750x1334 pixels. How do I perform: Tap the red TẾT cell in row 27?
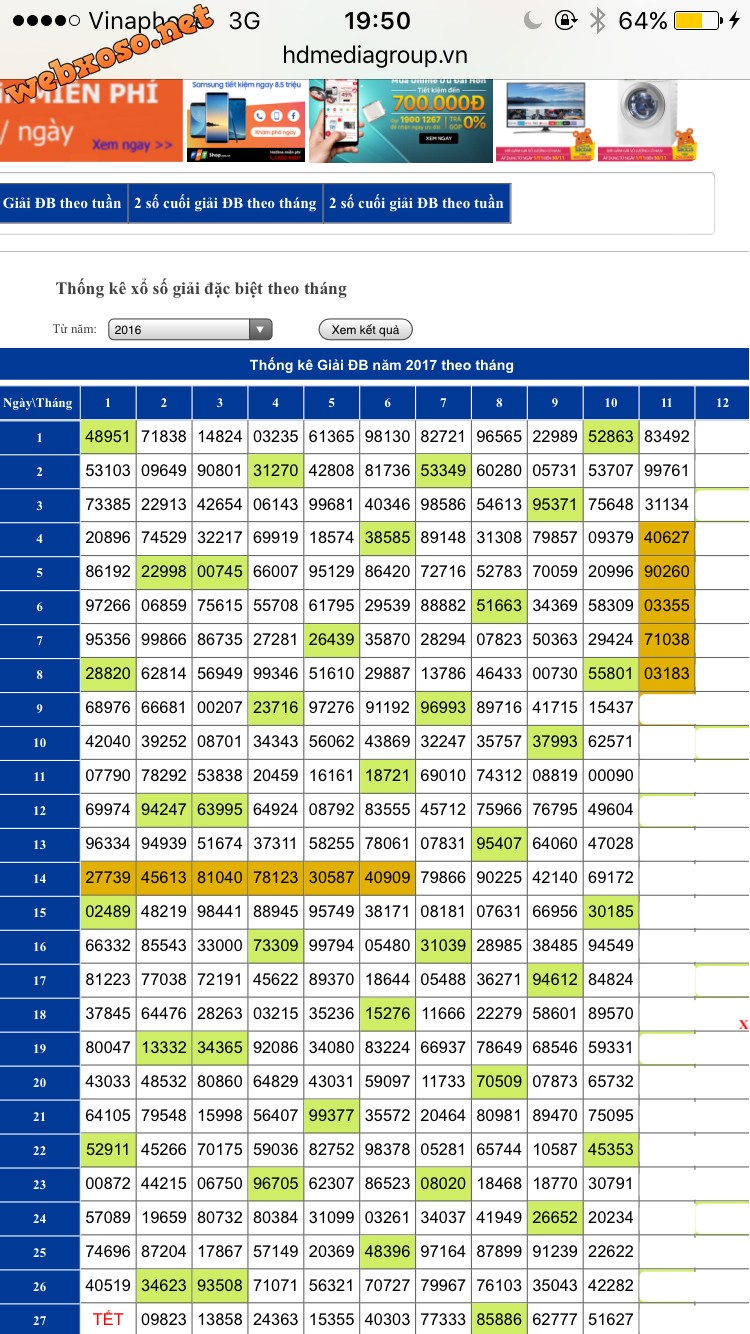tap(108, 1319)
